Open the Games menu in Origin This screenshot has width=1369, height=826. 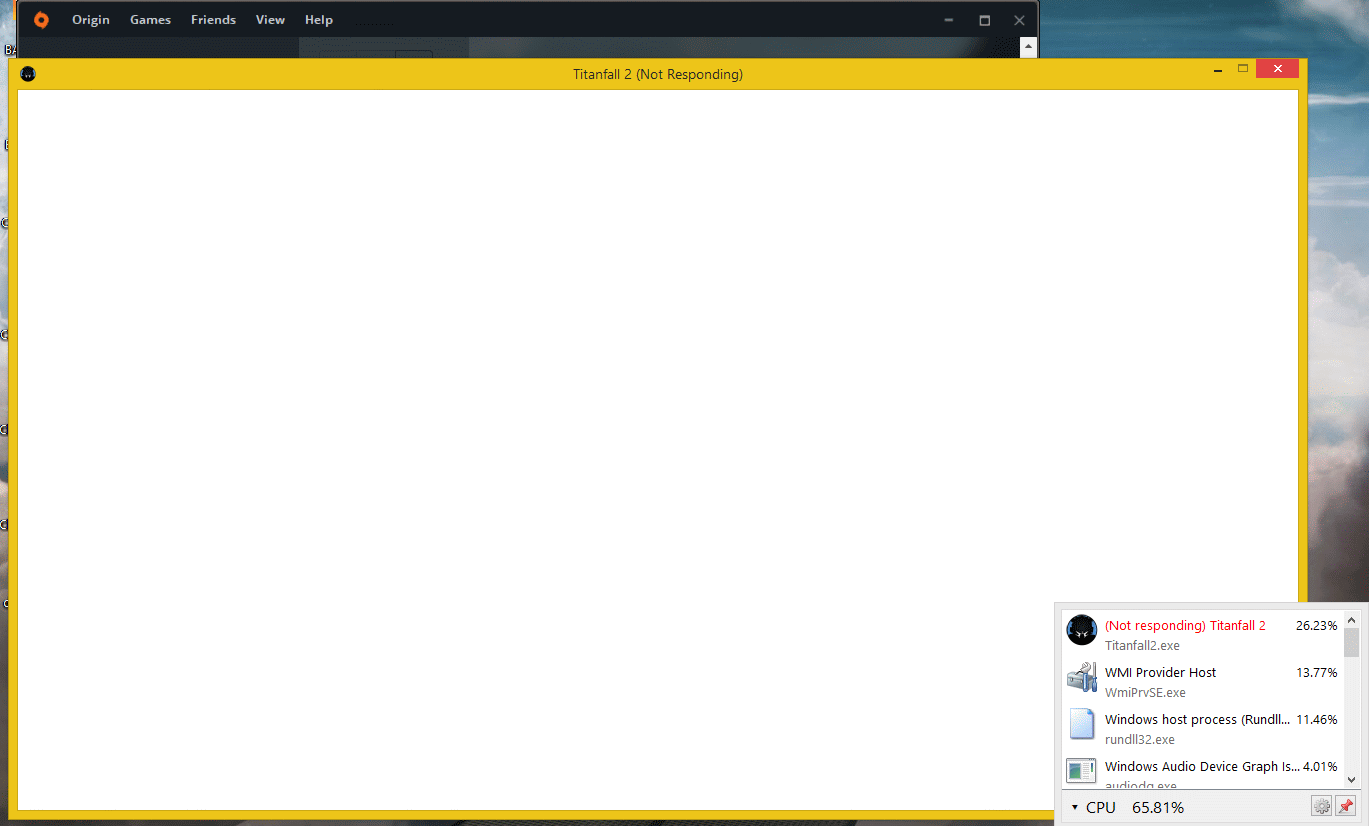point(150,20)
